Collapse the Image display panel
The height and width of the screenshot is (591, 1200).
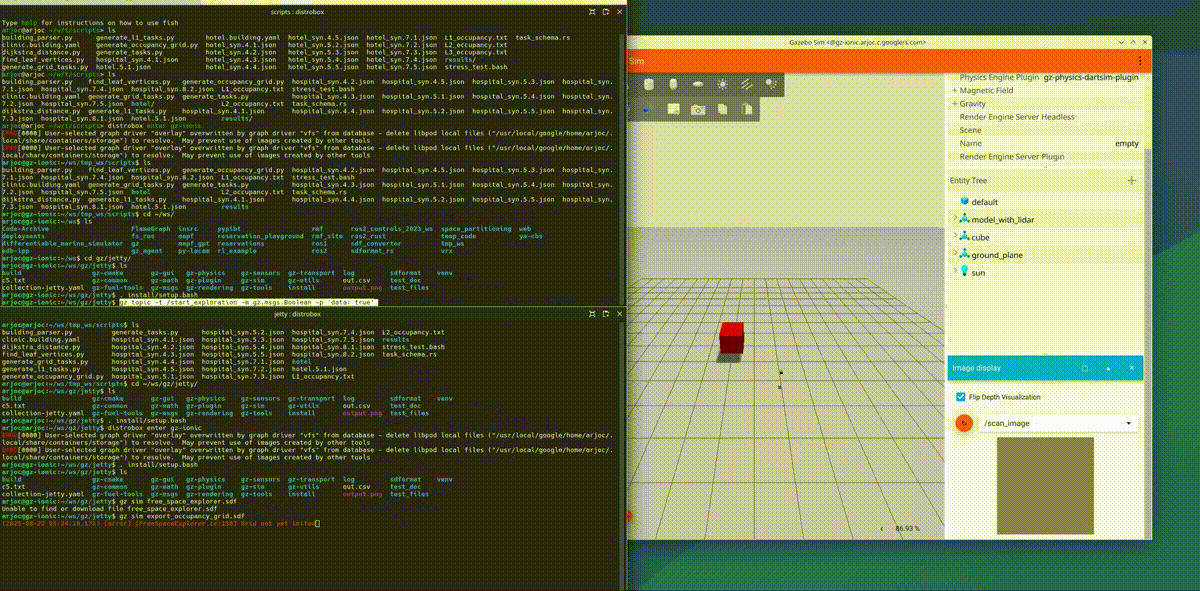pos(1108,369)
